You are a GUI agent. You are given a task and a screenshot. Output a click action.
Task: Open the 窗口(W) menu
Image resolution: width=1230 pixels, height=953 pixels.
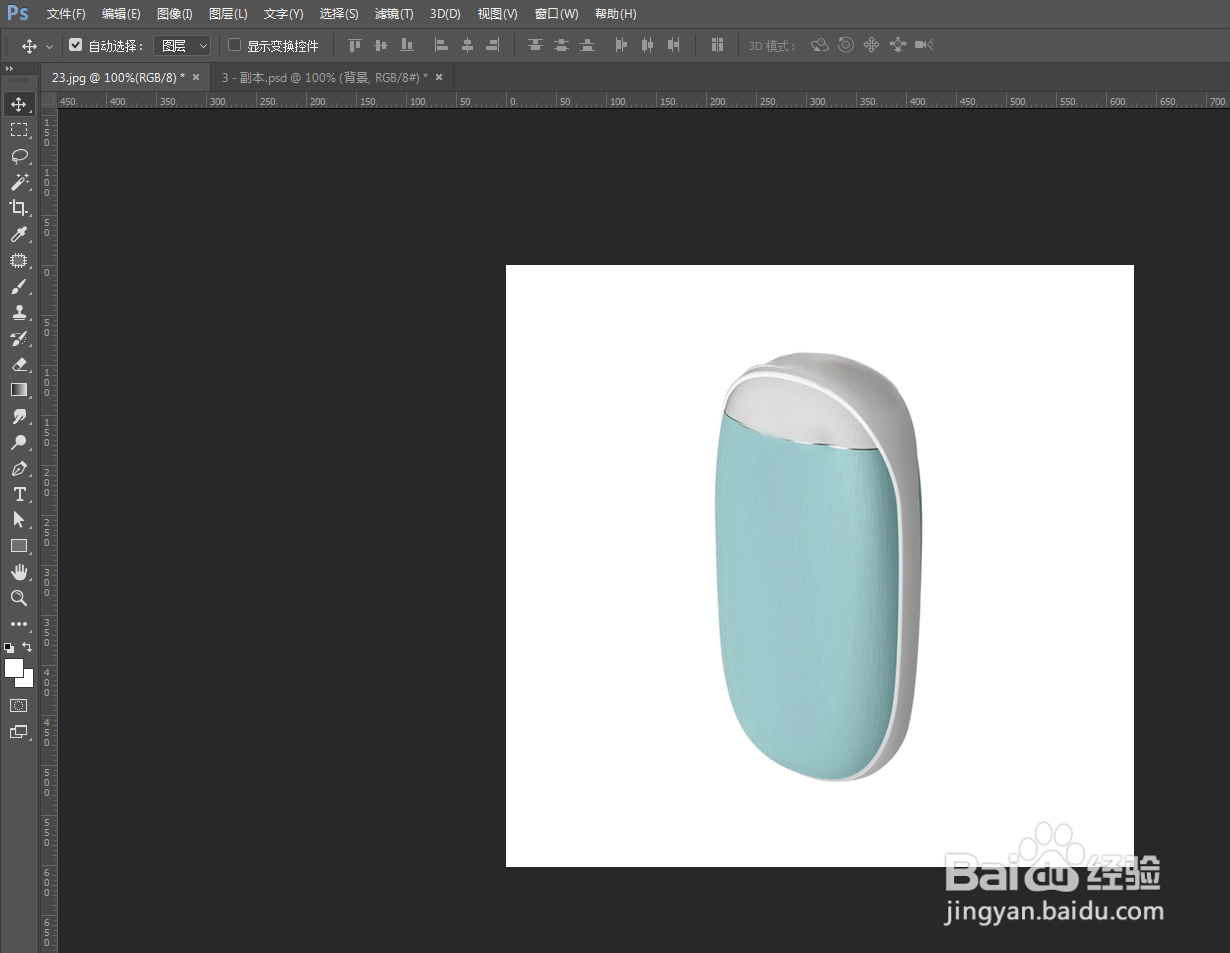(556, 14)
